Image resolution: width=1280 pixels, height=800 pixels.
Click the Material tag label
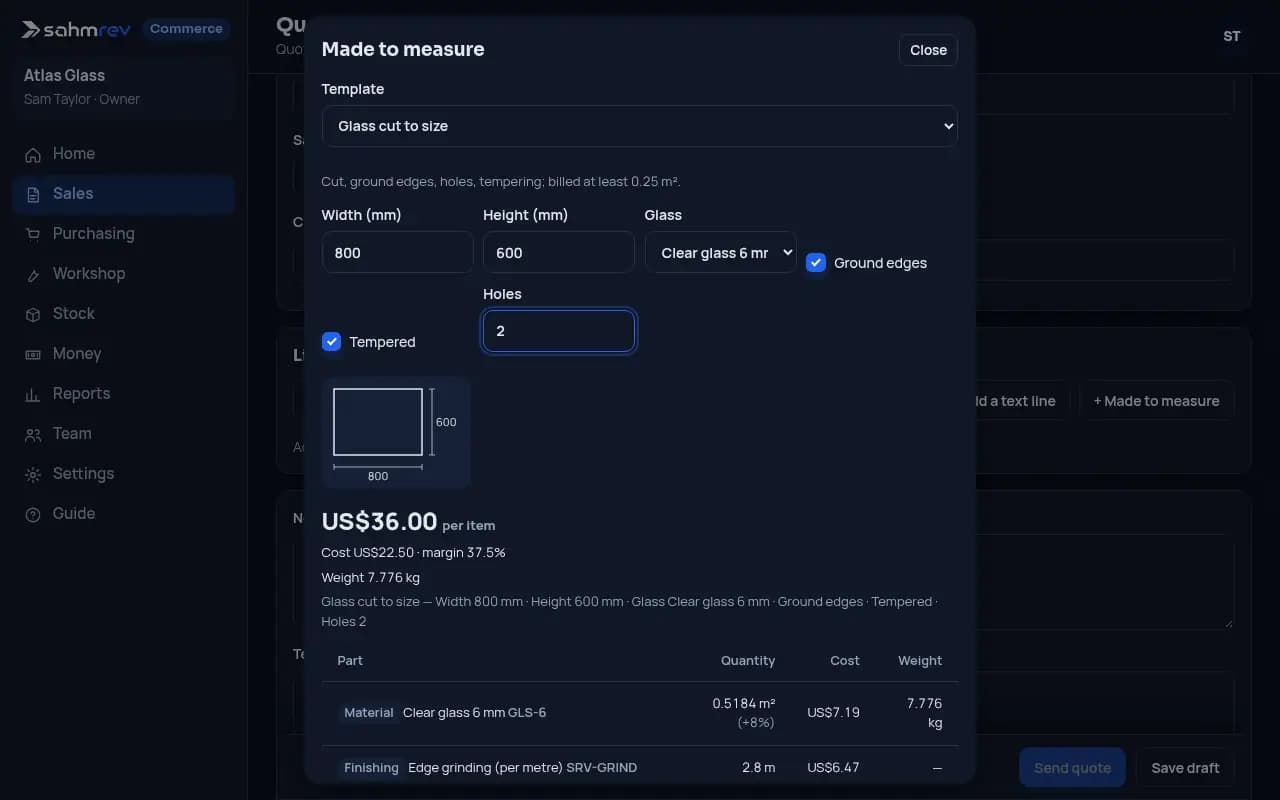click(369, 713)
